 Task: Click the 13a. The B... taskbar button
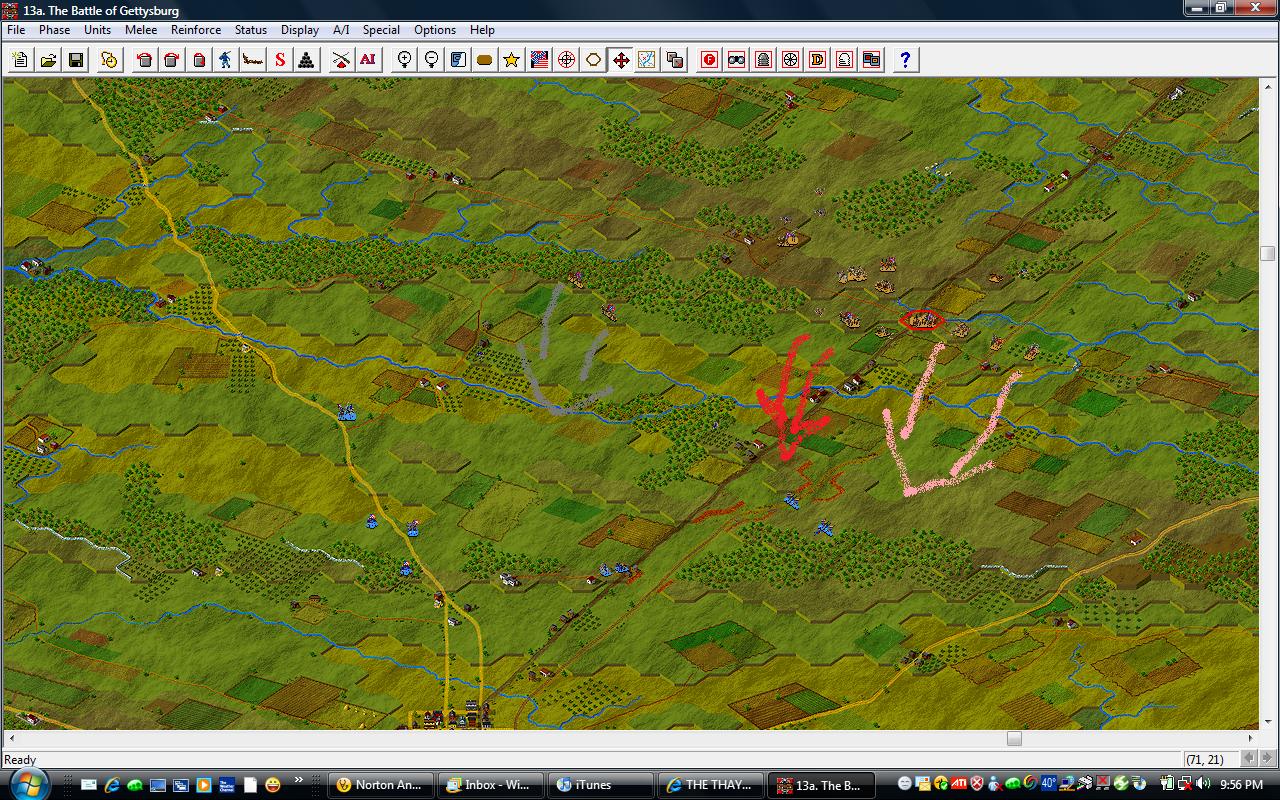click(x=820, y=785)
